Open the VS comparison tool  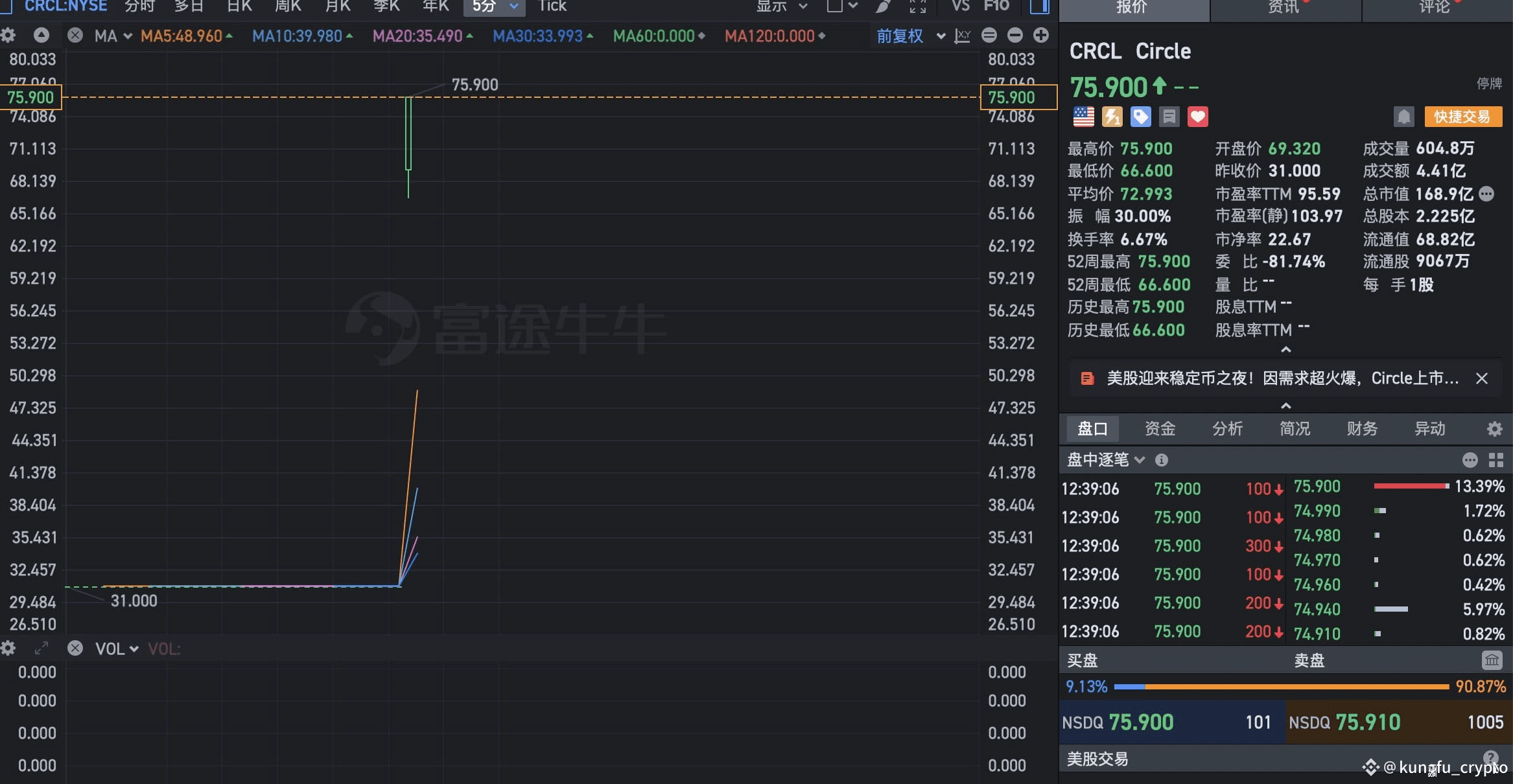coord(961,6)
